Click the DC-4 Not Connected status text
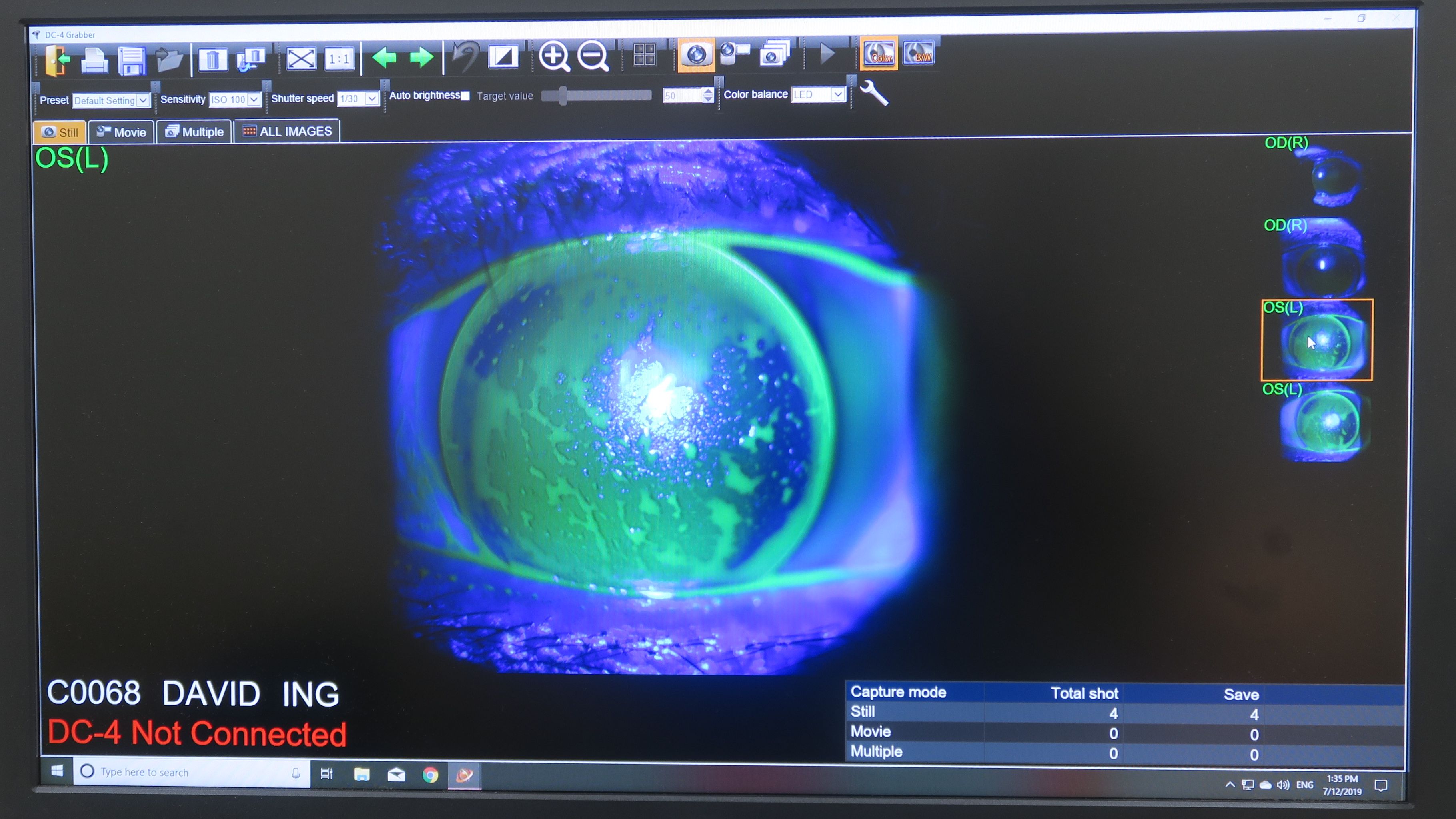Image resolution: width=1456 pixels, height=819 pixels. pos(197,734)
